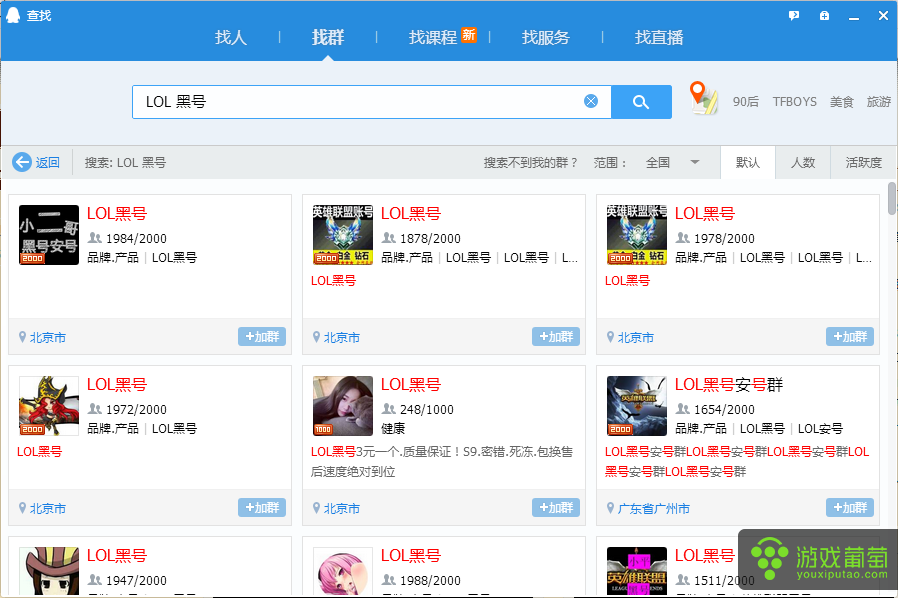This screenshot has height=598, width=898.
Task: Open the 找直播 tab
Action: coord(659,38)
